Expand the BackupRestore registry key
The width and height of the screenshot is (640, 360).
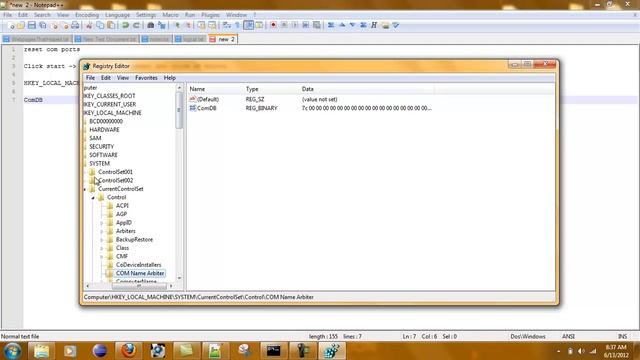pyautogui.click(x=102, y=240)
